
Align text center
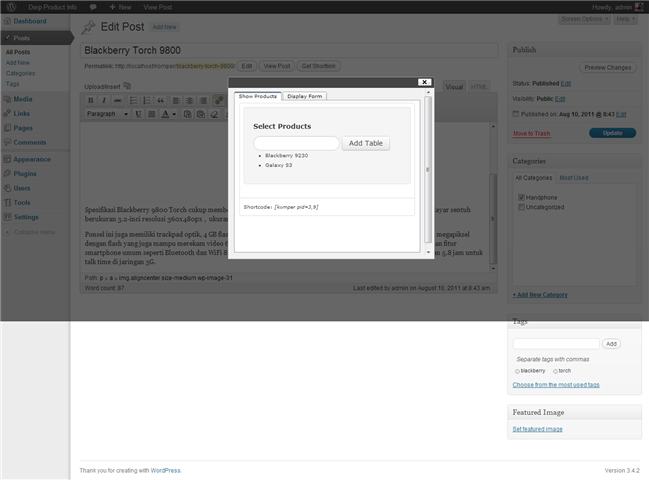[190, 100]
